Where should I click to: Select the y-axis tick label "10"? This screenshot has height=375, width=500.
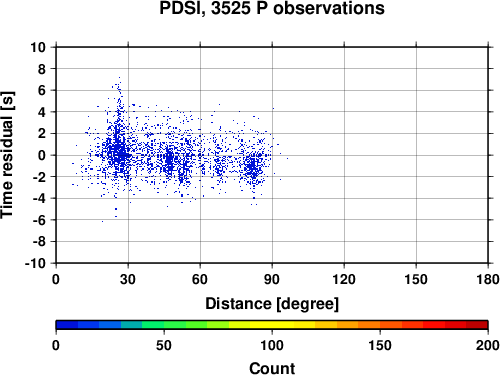click(38, 47)
